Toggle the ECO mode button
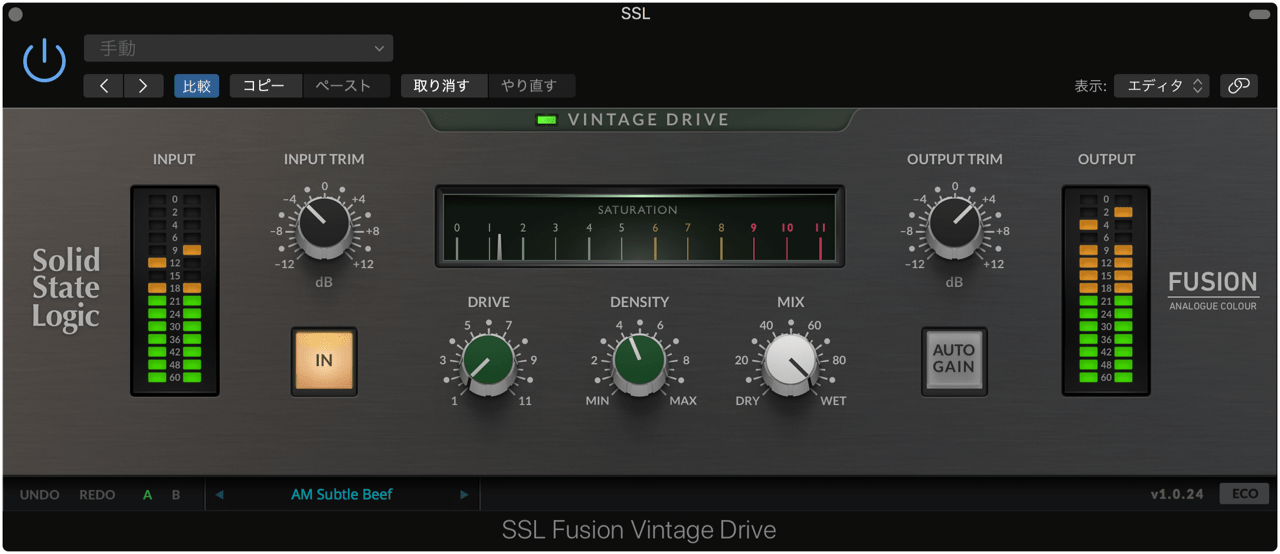The image size is (1280, 554). coord(1244,495)
